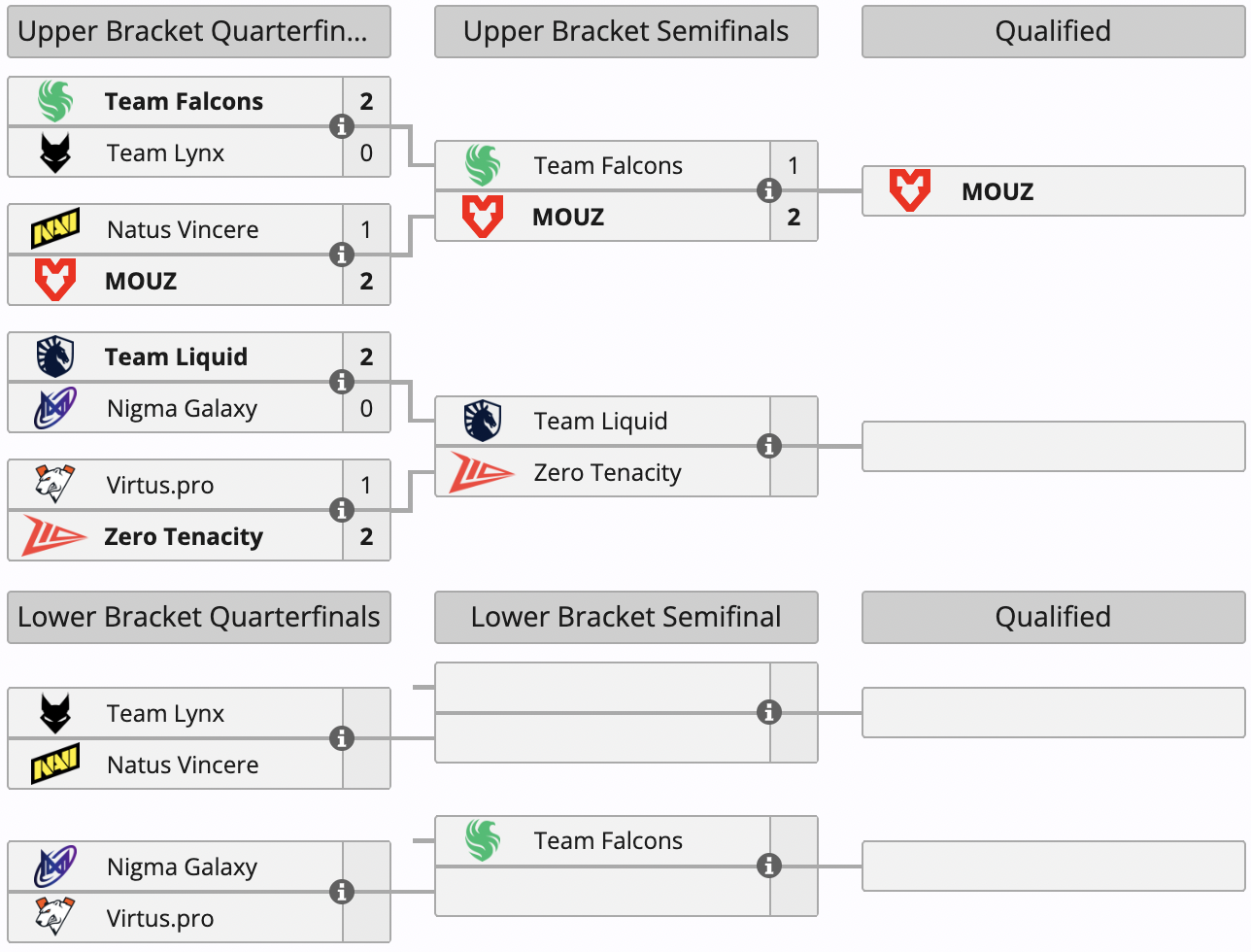Image resolution: width=1251 pixels, height=952 pixels.
Task: Click qualified team MOUZ name
Action: click(997, 191)
